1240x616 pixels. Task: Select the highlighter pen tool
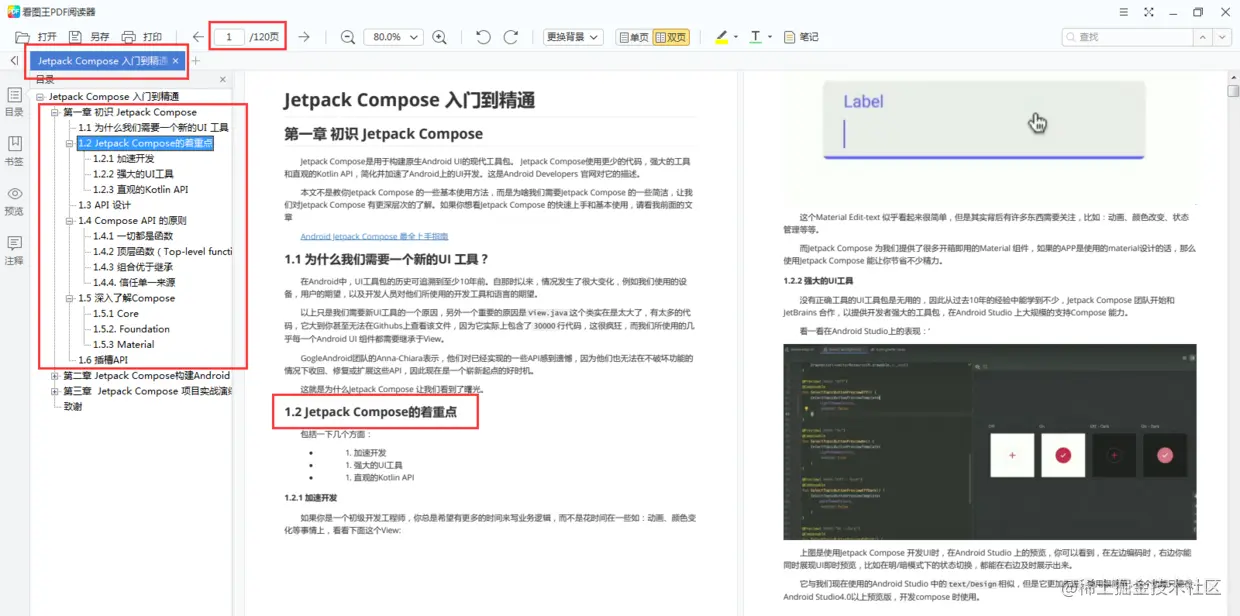pos(722,37)
